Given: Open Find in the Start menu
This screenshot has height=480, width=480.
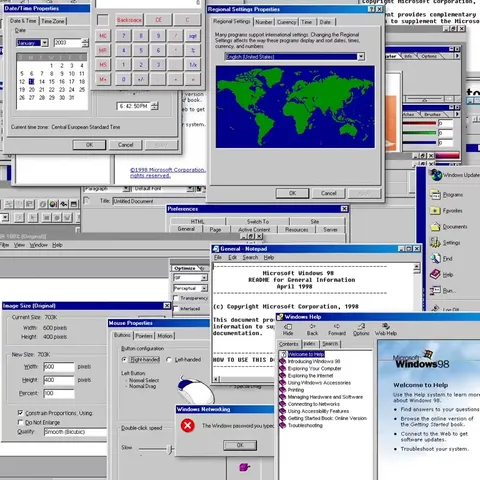Looking at the screenshot, I should (441, 259).
